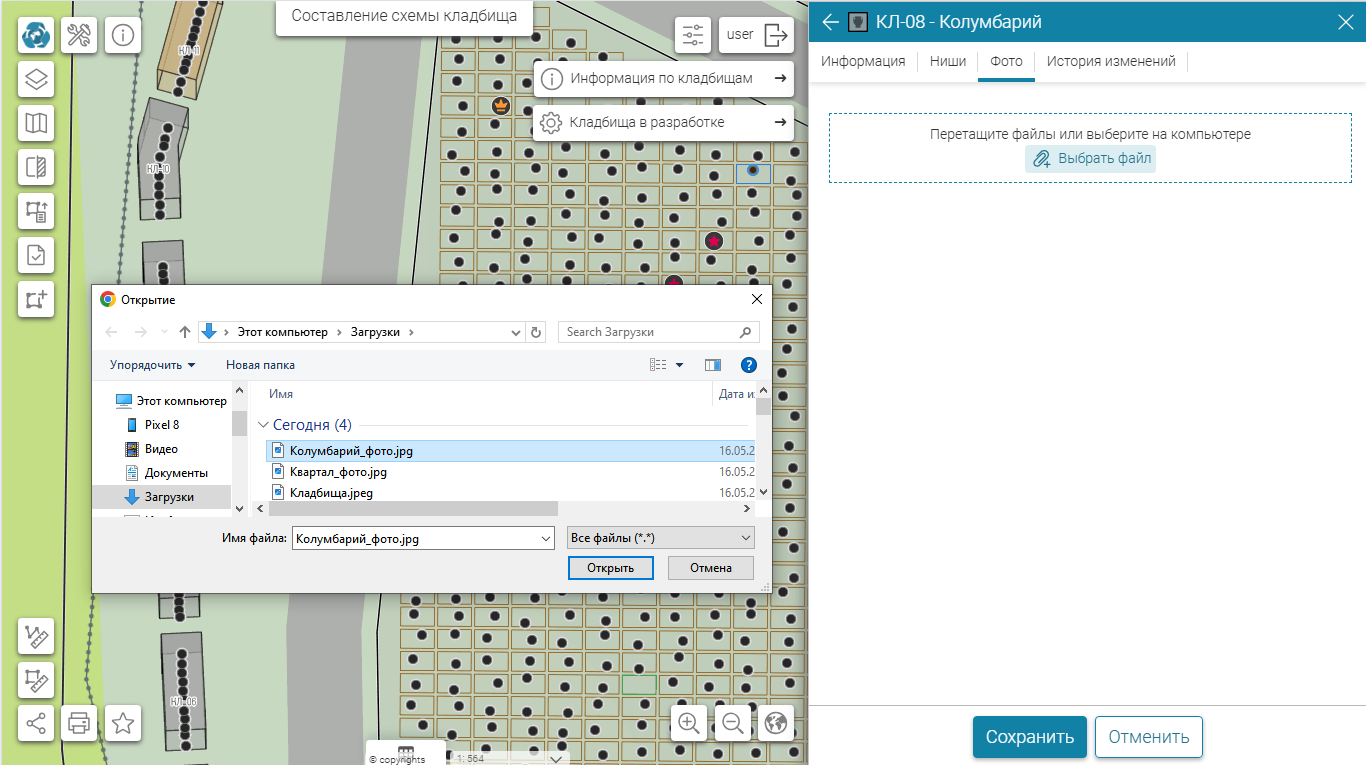Click the share icon
The width and height of the screenshot is (1366, 765).
click(x=36, y=722)
